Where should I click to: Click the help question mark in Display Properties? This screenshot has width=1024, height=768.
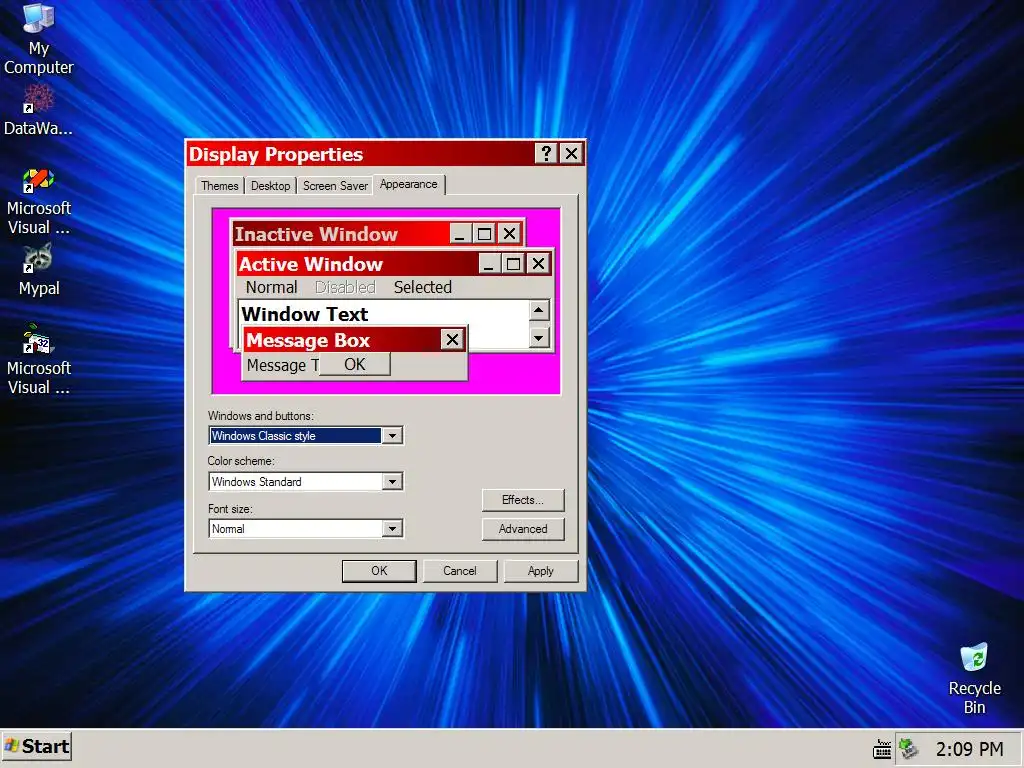tap(546, 153)
